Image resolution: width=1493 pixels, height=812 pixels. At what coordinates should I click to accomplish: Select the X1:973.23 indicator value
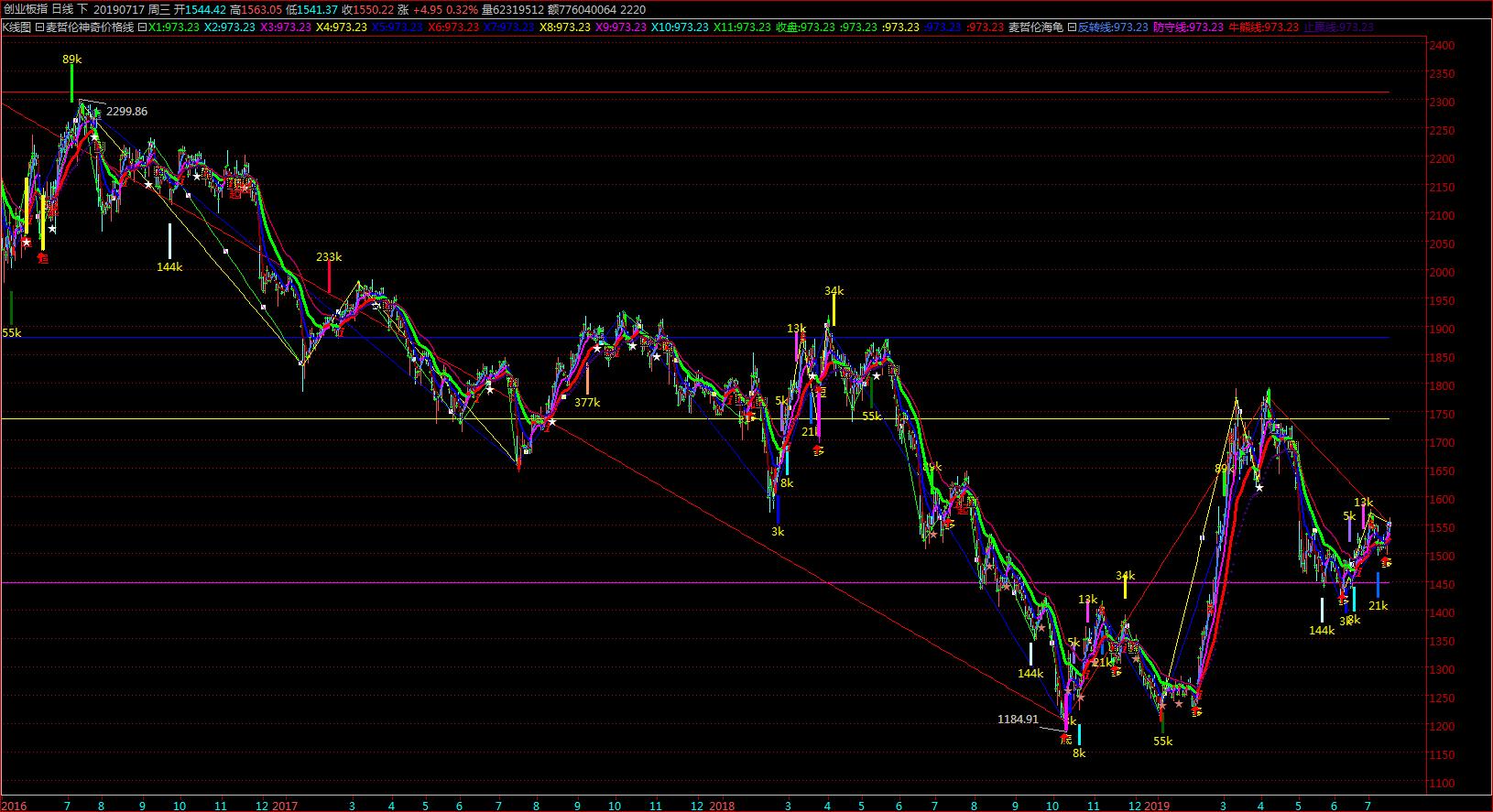tap(174, 27)
